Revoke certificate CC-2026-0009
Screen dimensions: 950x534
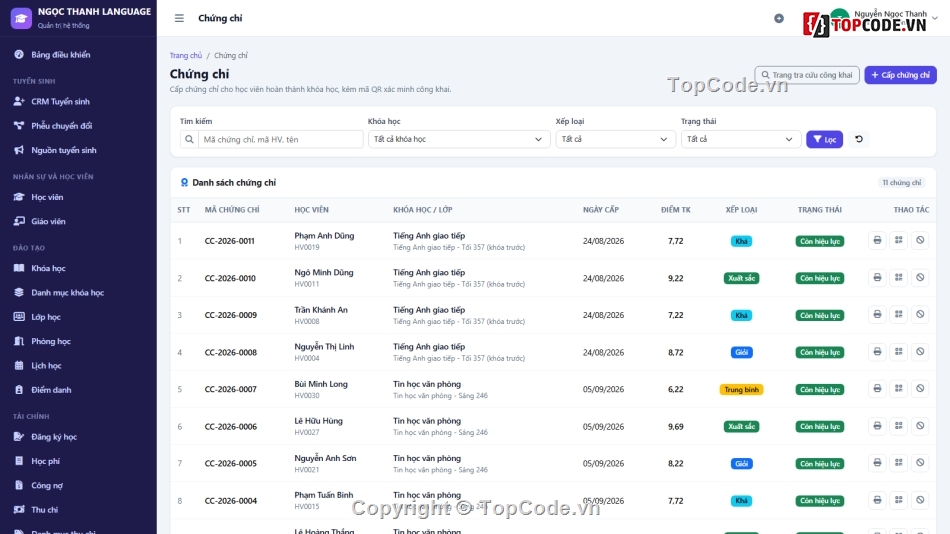tap(920, 315)
